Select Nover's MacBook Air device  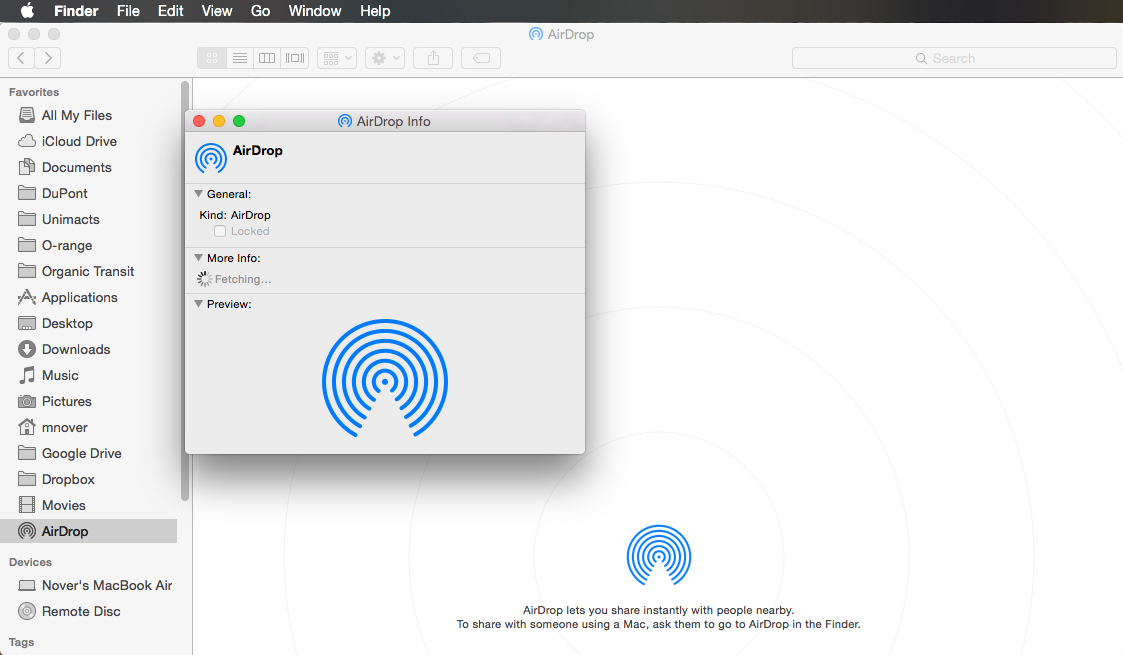click(x=89, y=586)
